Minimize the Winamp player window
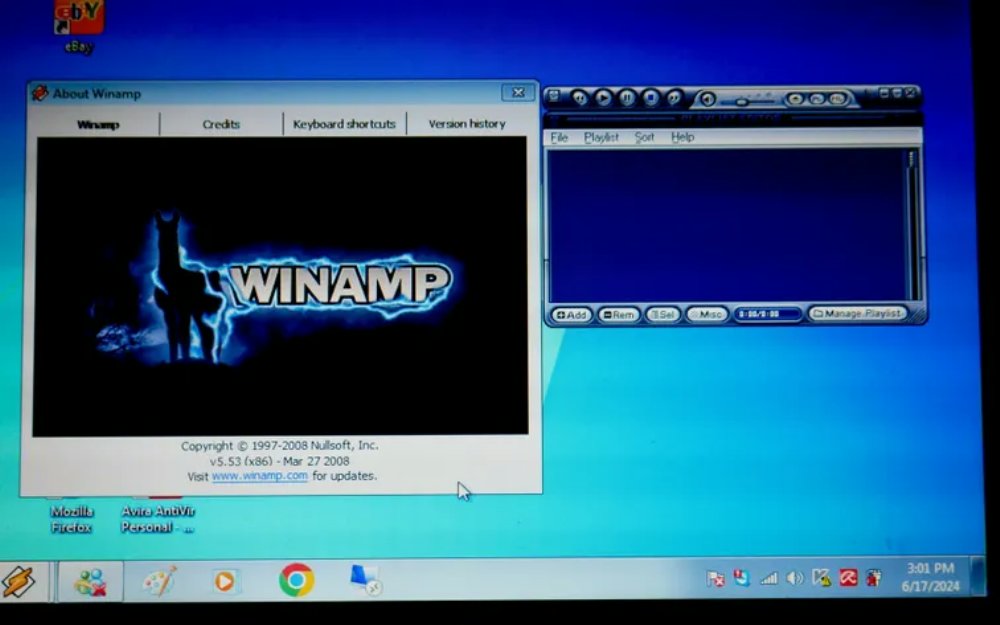The height and width of the screenshot is (625, 1000). tap(884, 93)
